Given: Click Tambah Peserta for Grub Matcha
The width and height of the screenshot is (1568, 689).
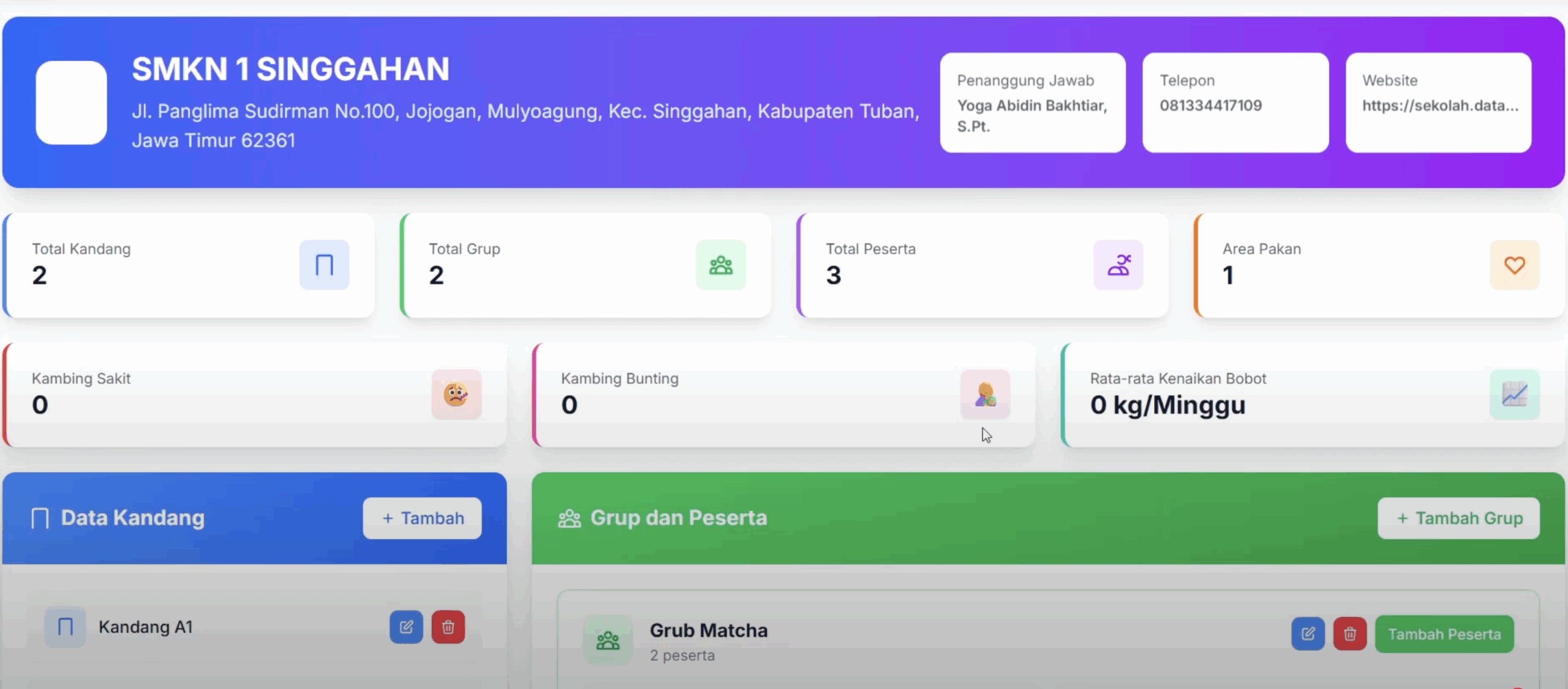Looking at the screenshot, I should click(x=1444, y=634).
